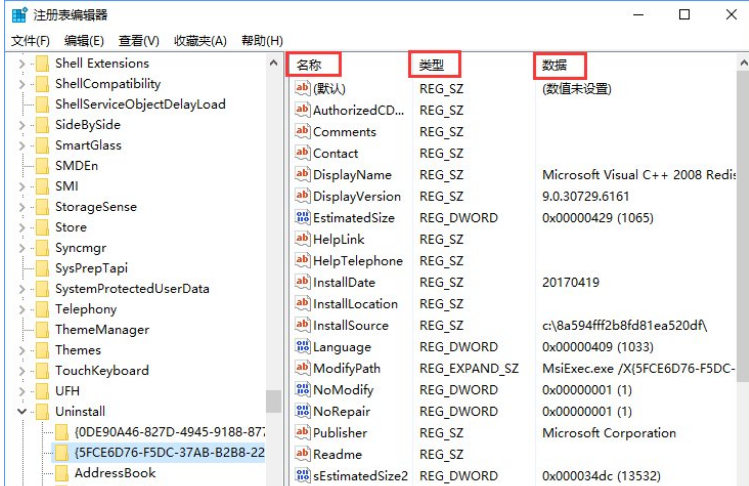The height and width of the screenshot is (486, 749).
Task: Click the string icon of AuthorizedCD... value
Action: click(302, 109)
